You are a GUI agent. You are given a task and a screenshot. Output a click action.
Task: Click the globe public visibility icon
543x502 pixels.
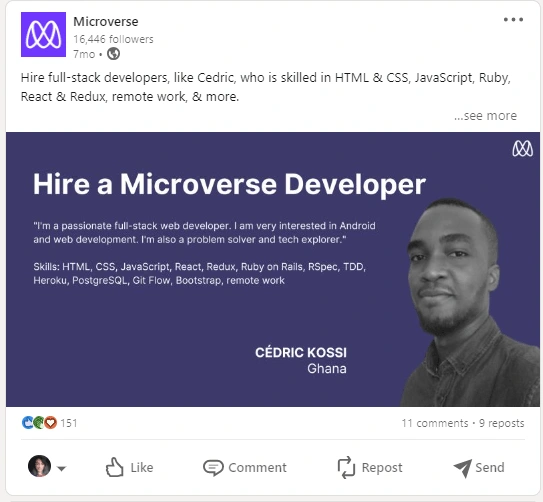click(113, 54)
